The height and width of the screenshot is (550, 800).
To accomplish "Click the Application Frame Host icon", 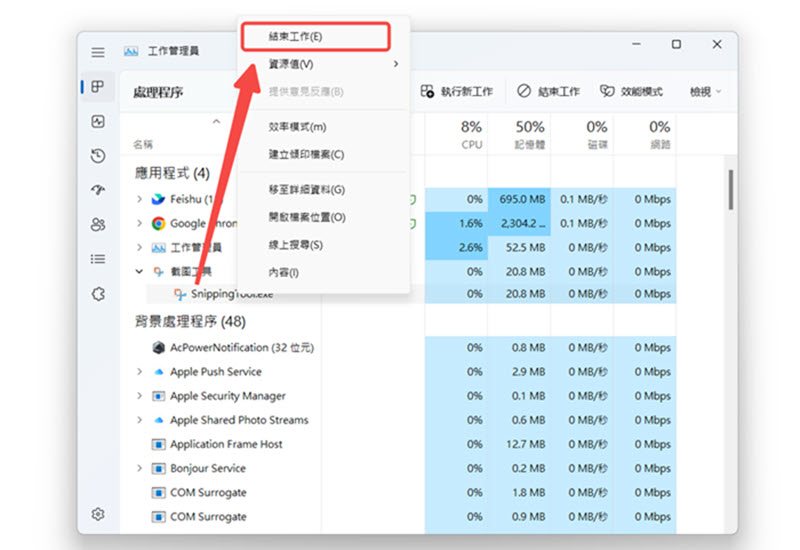I will 158,444.
